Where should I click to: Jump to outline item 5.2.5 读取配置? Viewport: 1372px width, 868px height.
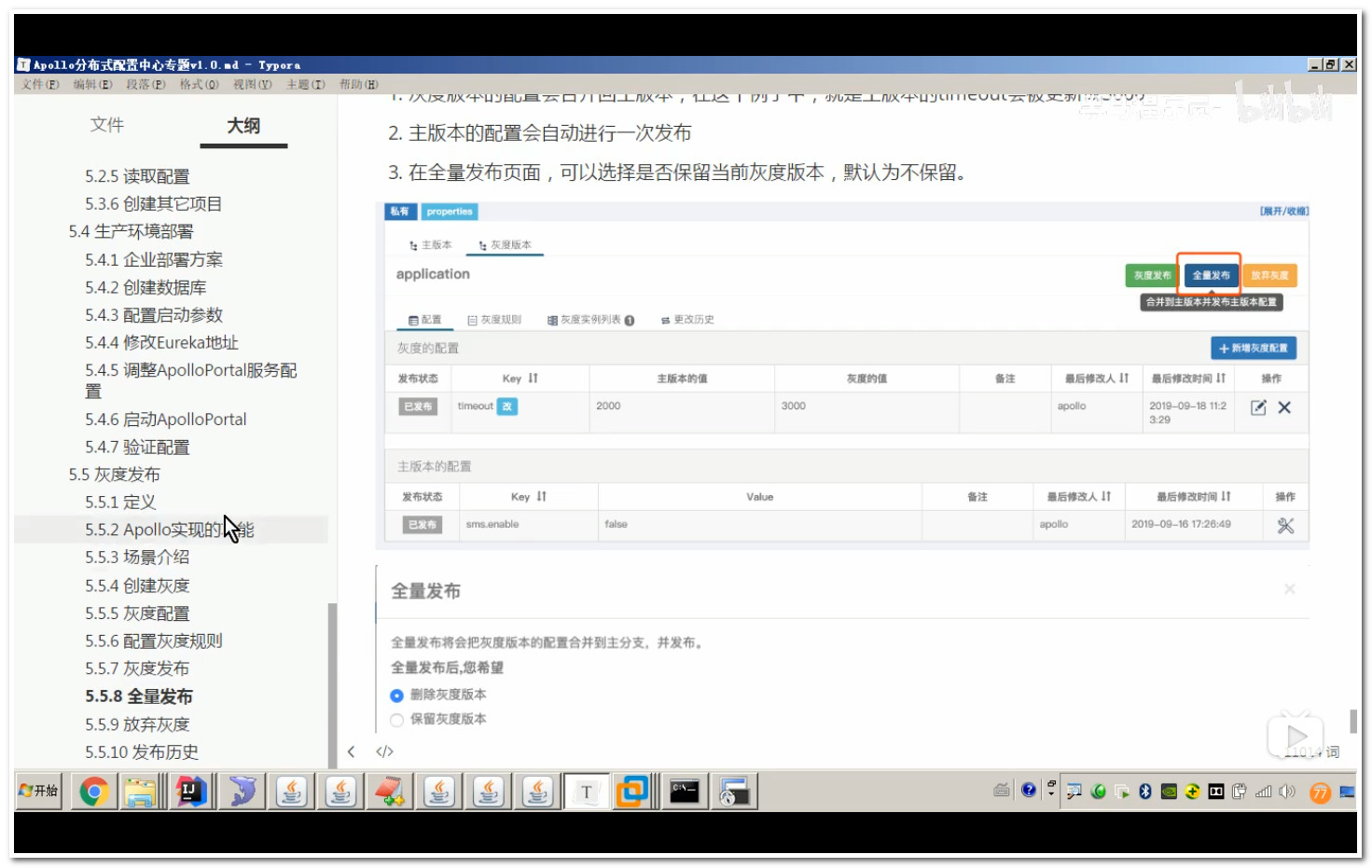tap(137, 176)
